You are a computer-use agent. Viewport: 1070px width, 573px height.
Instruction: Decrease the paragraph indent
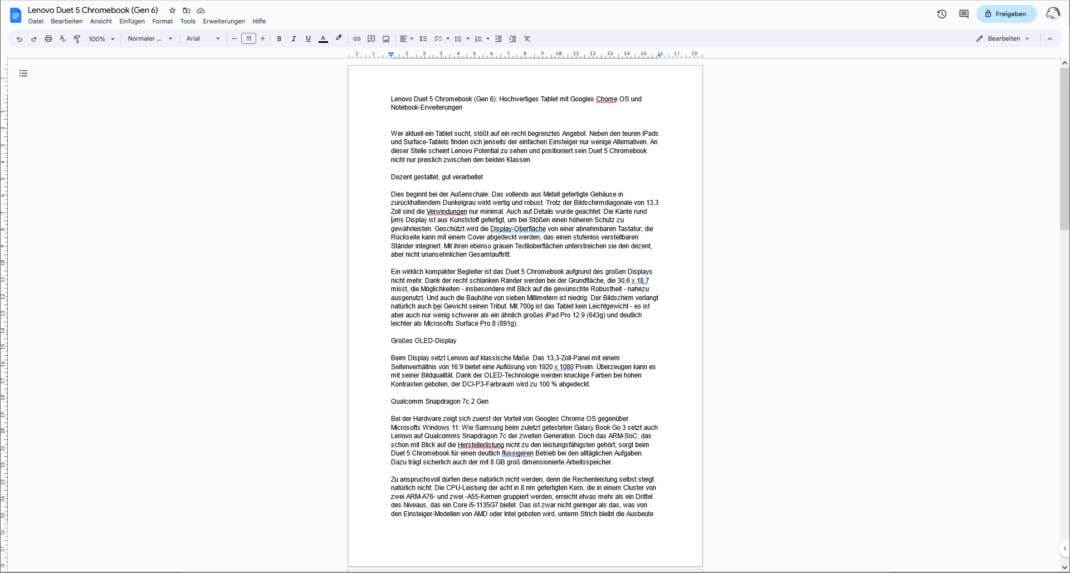[x=498, y=39]
